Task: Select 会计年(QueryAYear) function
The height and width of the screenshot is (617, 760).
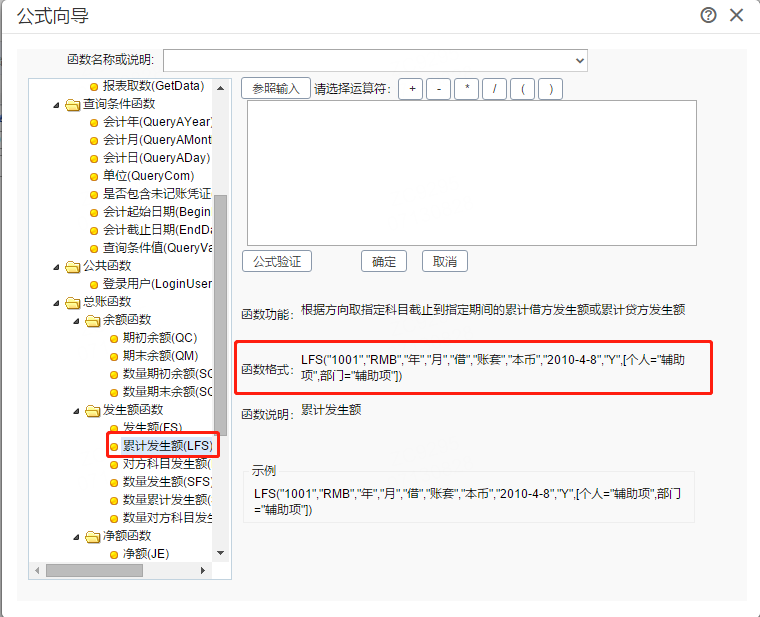Action: (x=157, y=122)
